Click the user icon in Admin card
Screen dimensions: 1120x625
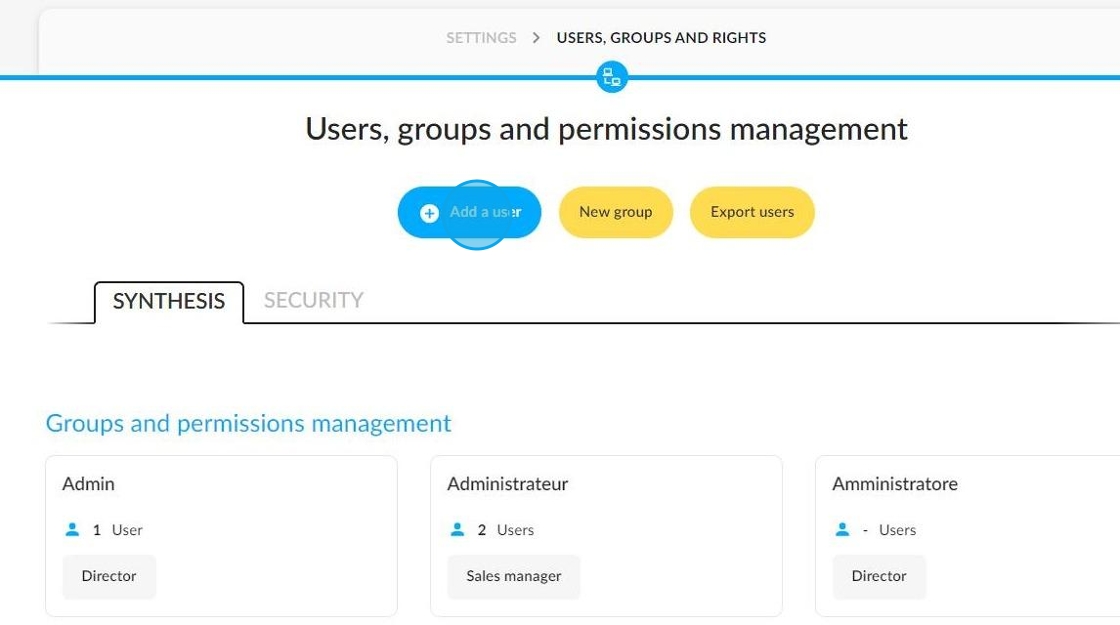coord(72,529)
